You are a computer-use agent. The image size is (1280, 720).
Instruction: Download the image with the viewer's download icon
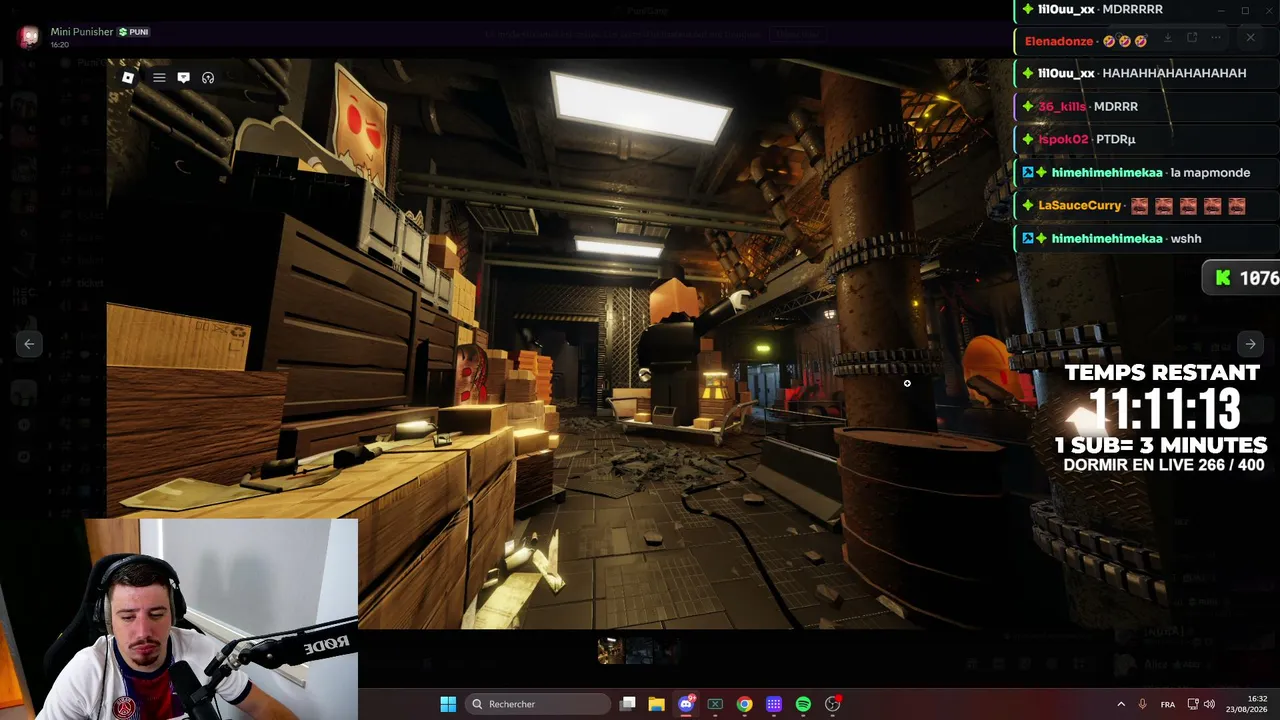[x=1167, y=38]
